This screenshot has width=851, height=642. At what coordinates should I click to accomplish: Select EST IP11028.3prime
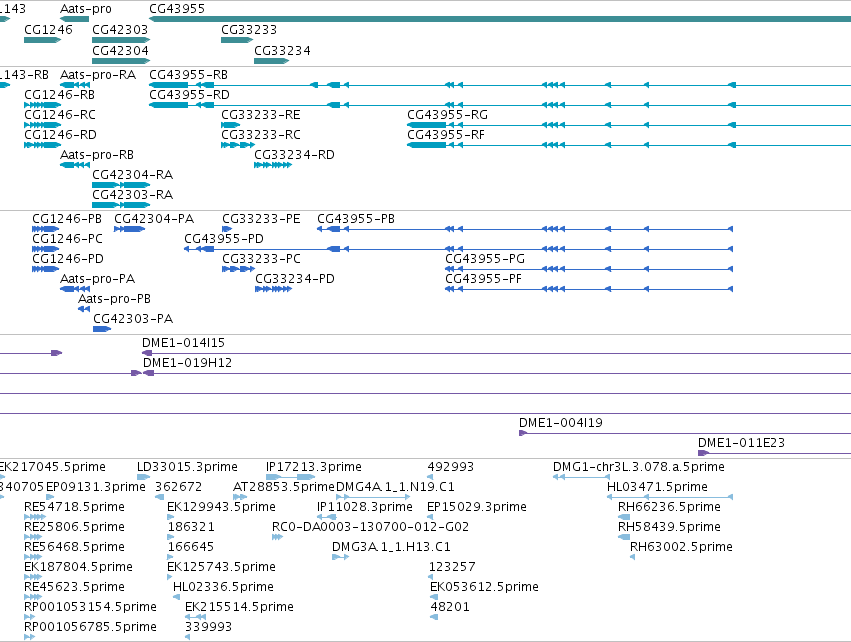327,517
